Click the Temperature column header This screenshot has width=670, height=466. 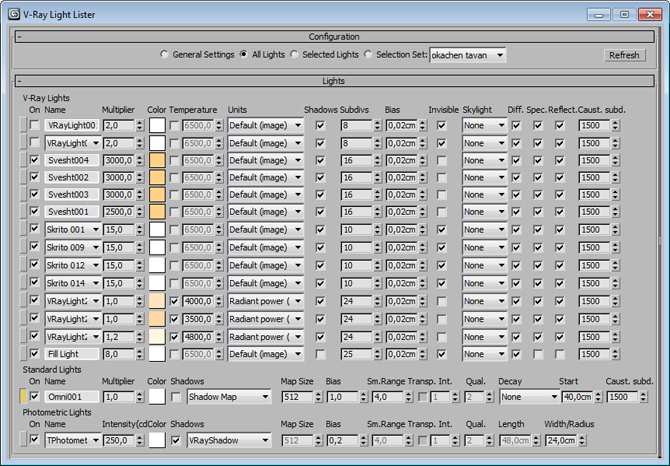[193, 110]
